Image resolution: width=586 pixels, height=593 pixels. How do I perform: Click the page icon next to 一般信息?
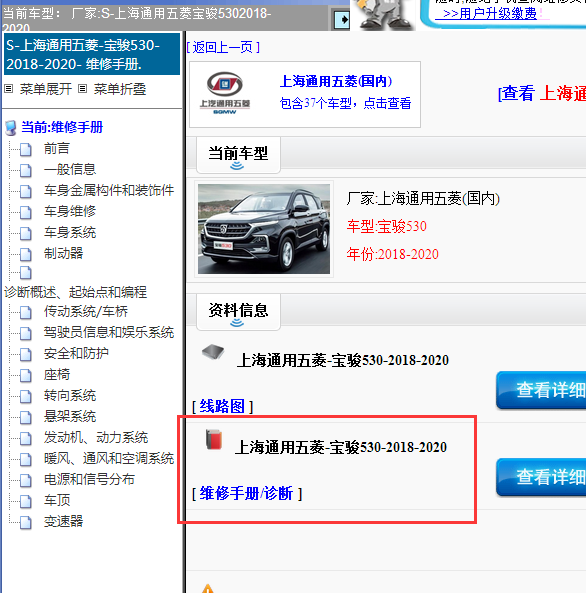point(26,170)
